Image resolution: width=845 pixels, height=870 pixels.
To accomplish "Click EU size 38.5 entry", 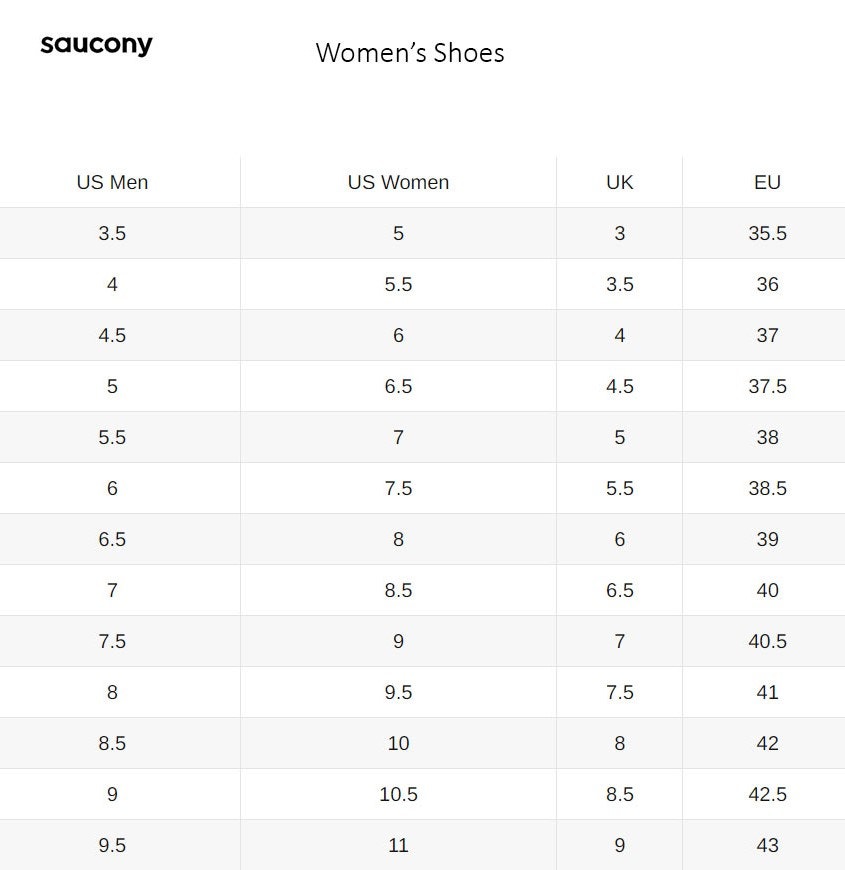I will (x=767, y=488).
